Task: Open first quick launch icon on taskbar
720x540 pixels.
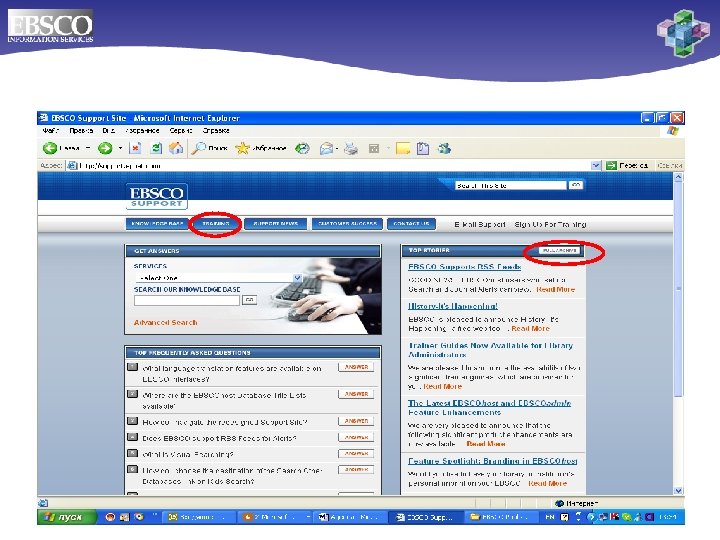Action: 110,517
